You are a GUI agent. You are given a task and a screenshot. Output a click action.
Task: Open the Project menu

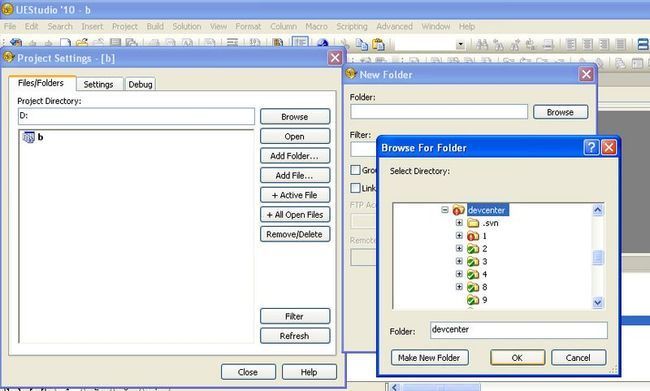point(125,27)
